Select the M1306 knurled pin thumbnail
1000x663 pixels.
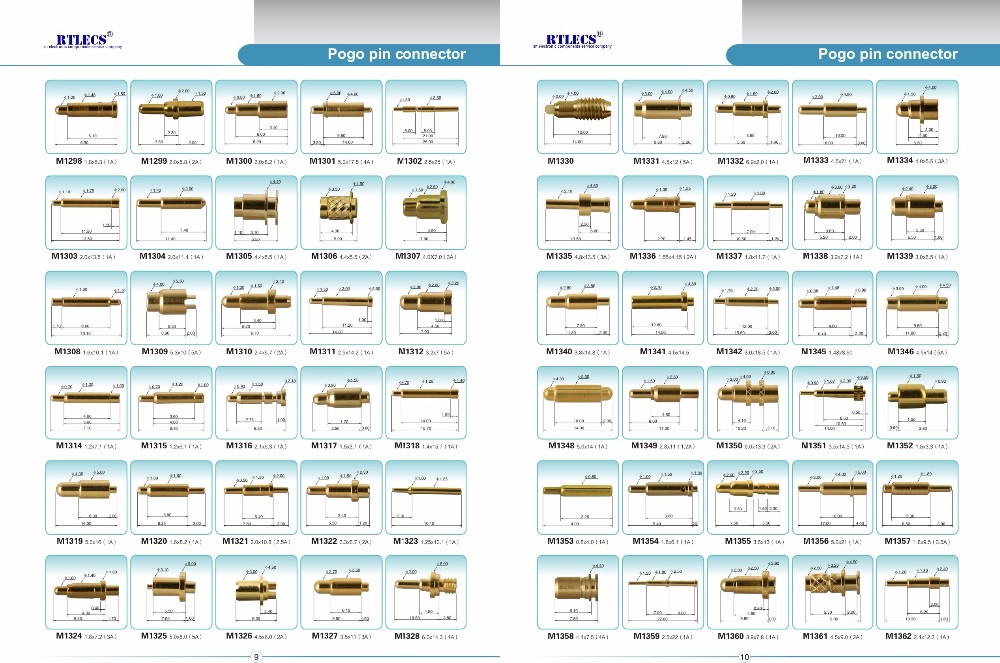coord(342,211)
